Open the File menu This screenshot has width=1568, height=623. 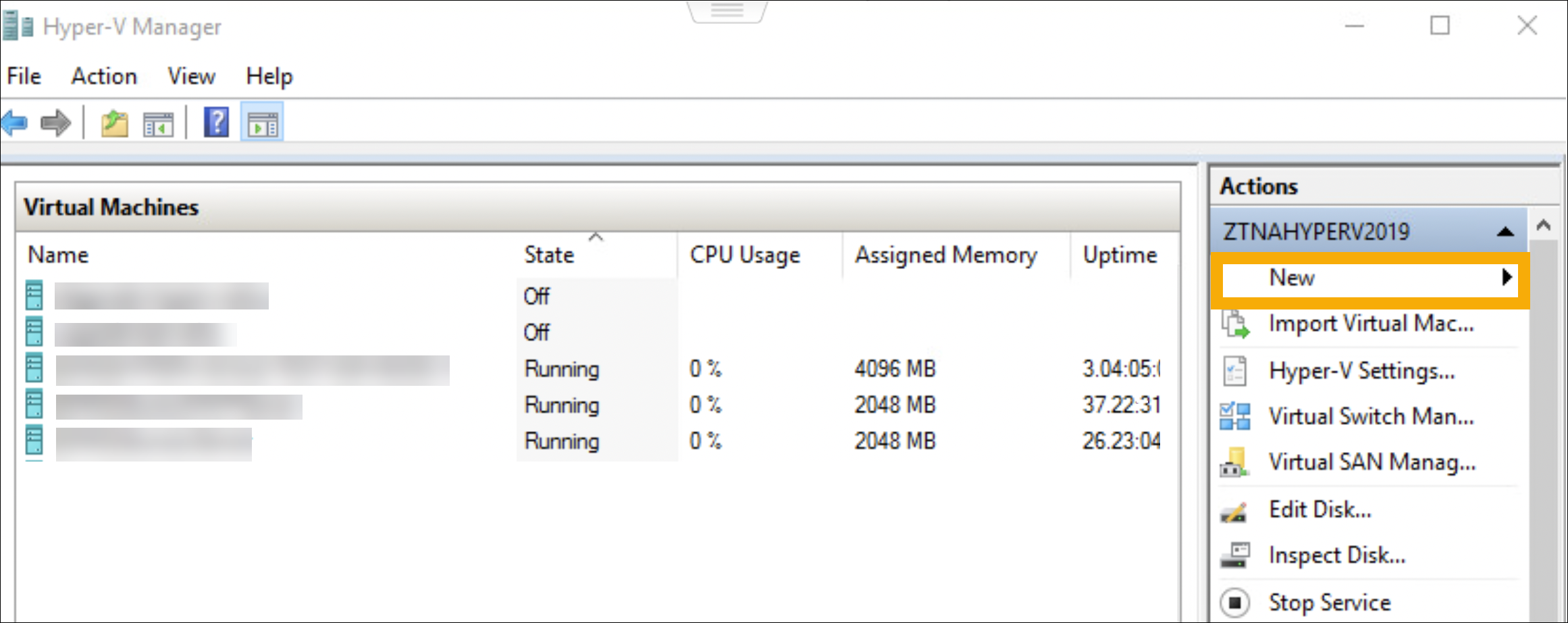coord(23,76)
